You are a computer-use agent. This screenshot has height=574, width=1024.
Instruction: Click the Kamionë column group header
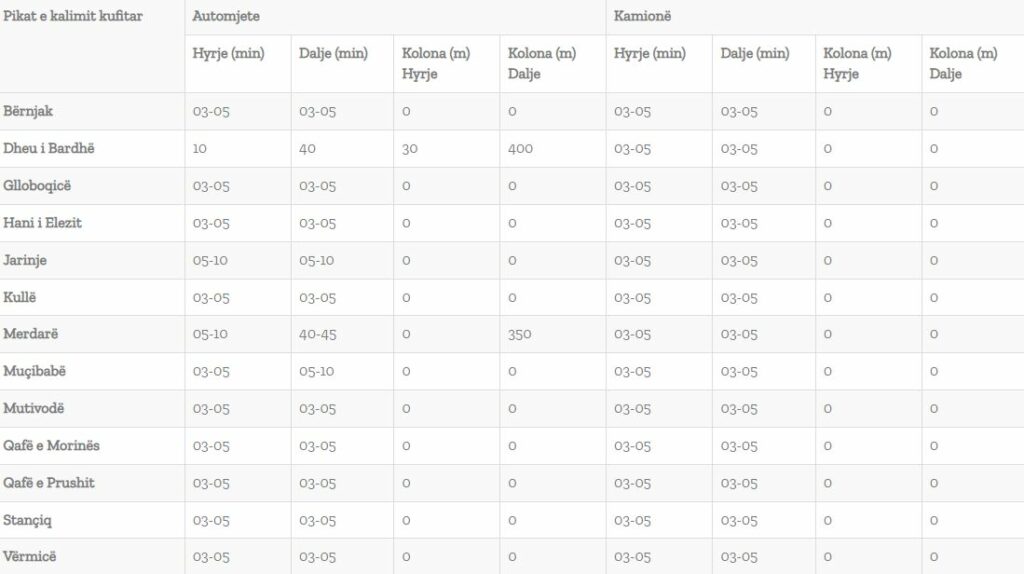point(640,17)
